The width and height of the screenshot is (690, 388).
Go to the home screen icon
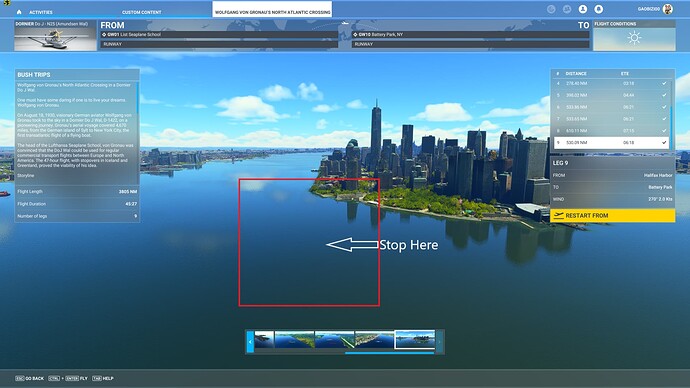[x=19, y=12]
